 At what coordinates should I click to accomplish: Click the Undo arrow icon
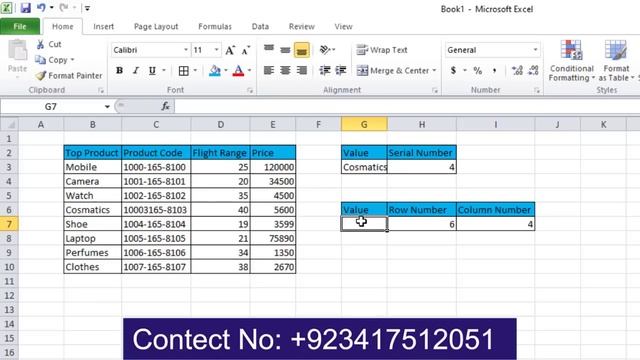click(x=41, y=8)
